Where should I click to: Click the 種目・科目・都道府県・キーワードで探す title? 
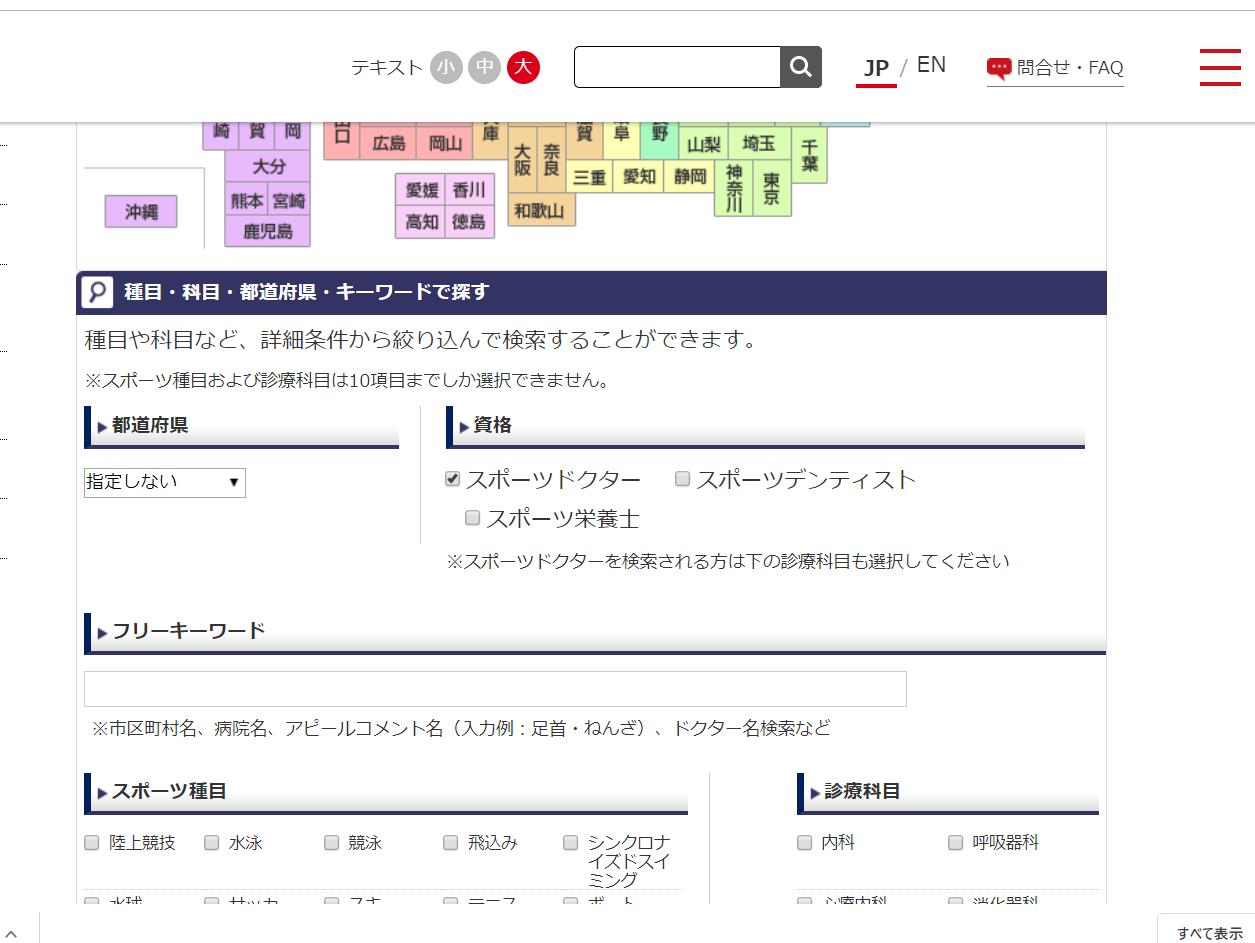(306, 292)
